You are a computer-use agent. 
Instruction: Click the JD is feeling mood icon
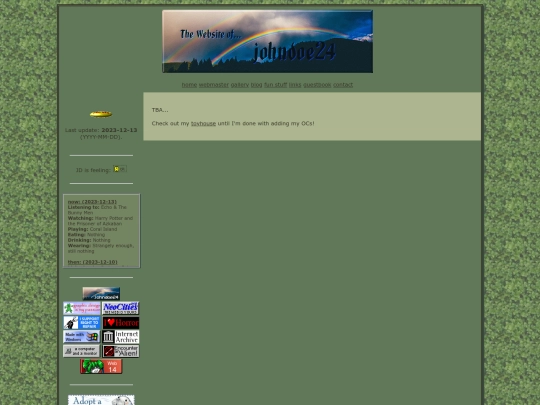point(120,169)
